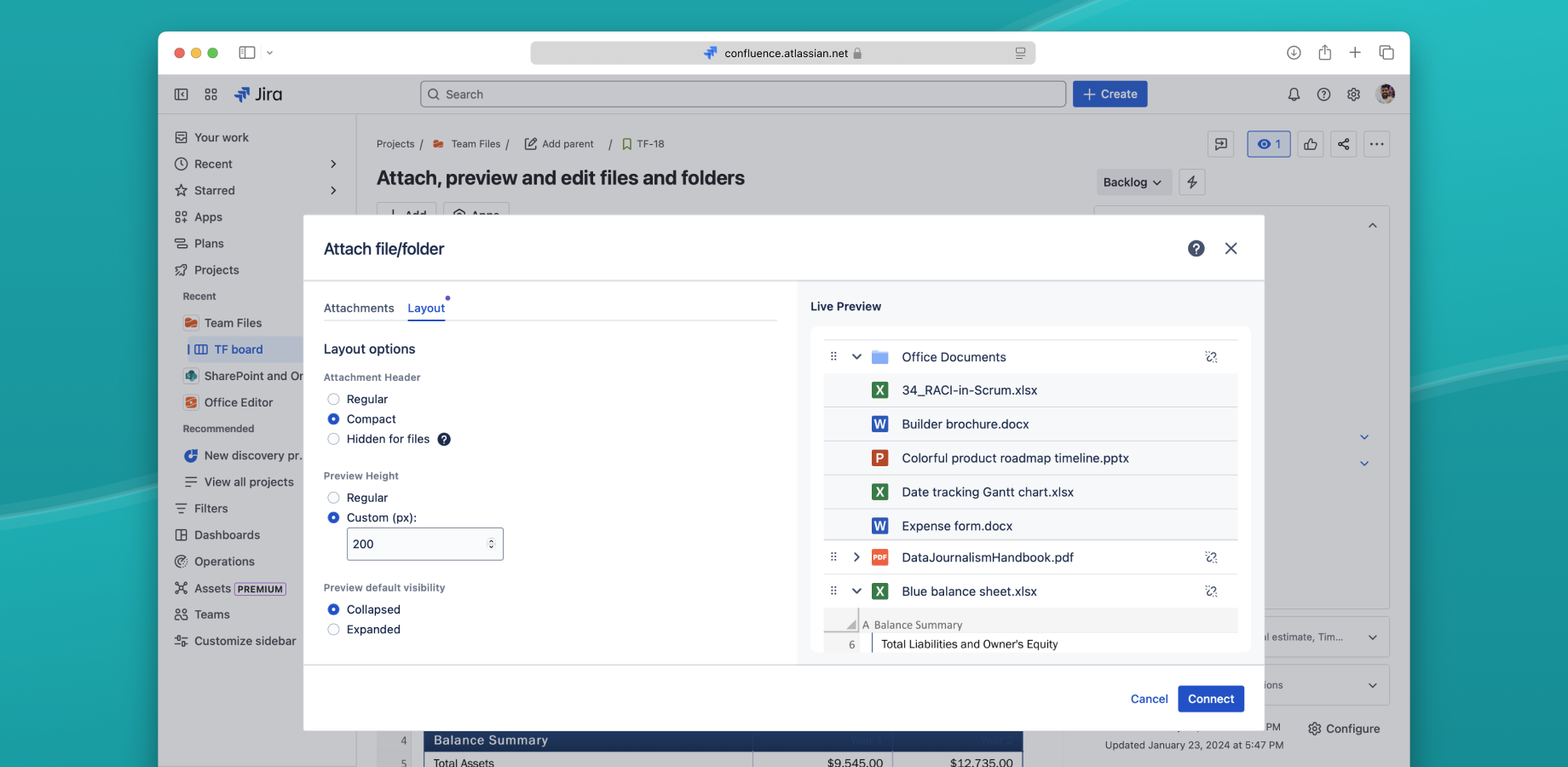1568x767 pixels.
Task: Grab the drag handle of Office Documents row
Action: 833,357
